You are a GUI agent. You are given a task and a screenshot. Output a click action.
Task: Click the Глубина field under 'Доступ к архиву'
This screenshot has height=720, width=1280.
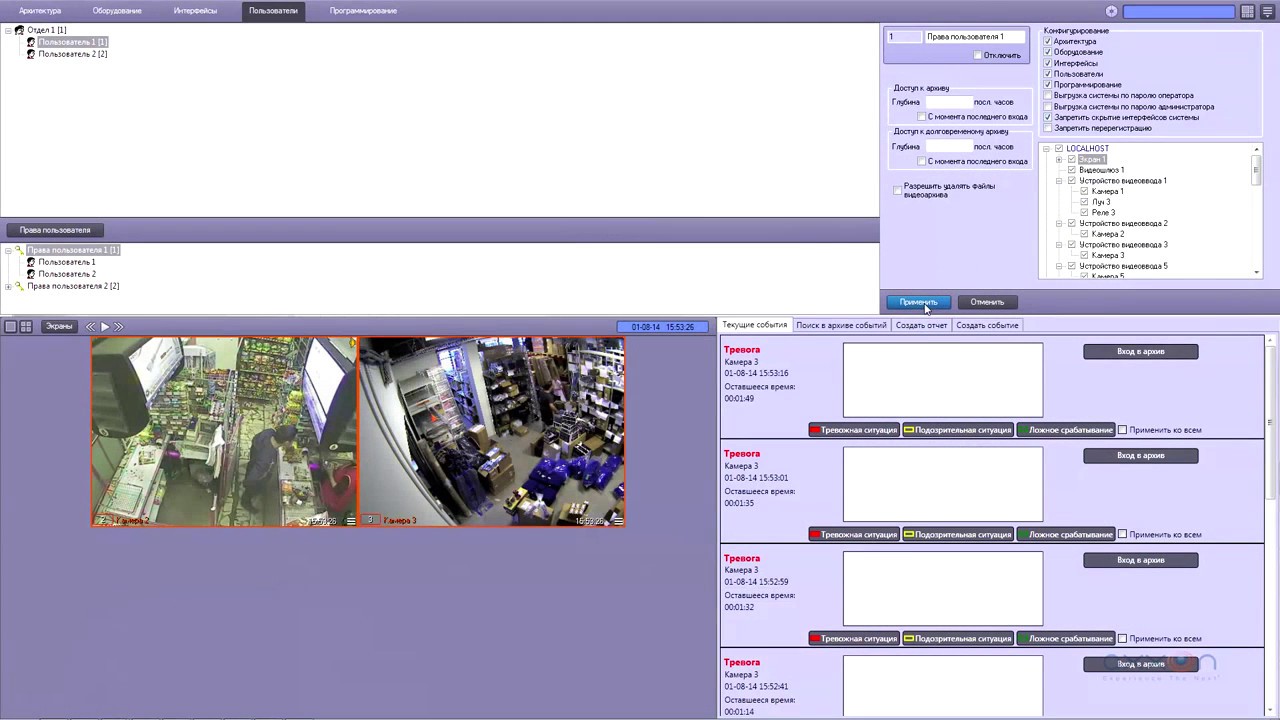point(948,102)
